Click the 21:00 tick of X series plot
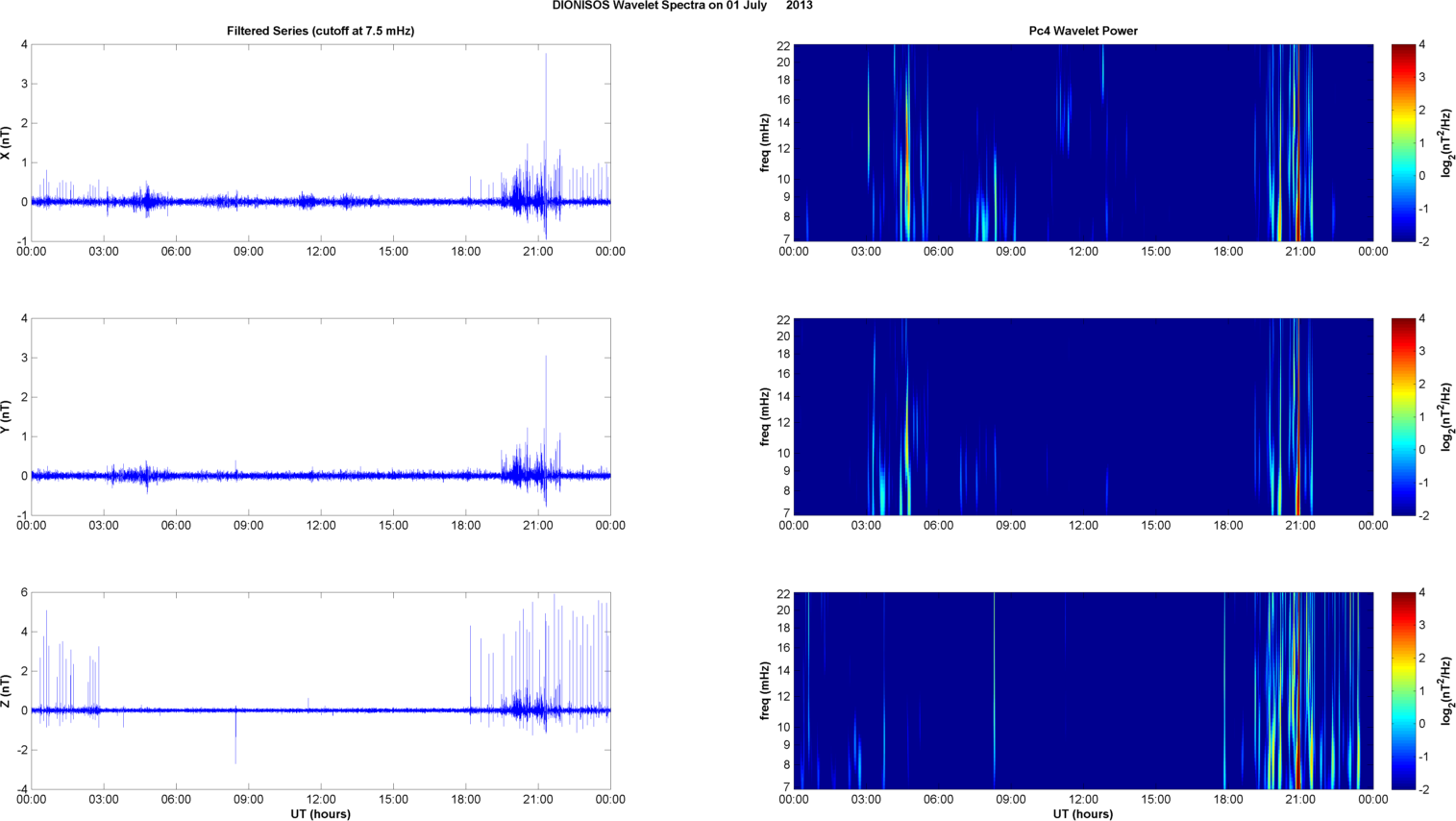The height and width of the screenshot is (821, 1456). [538, 251]
